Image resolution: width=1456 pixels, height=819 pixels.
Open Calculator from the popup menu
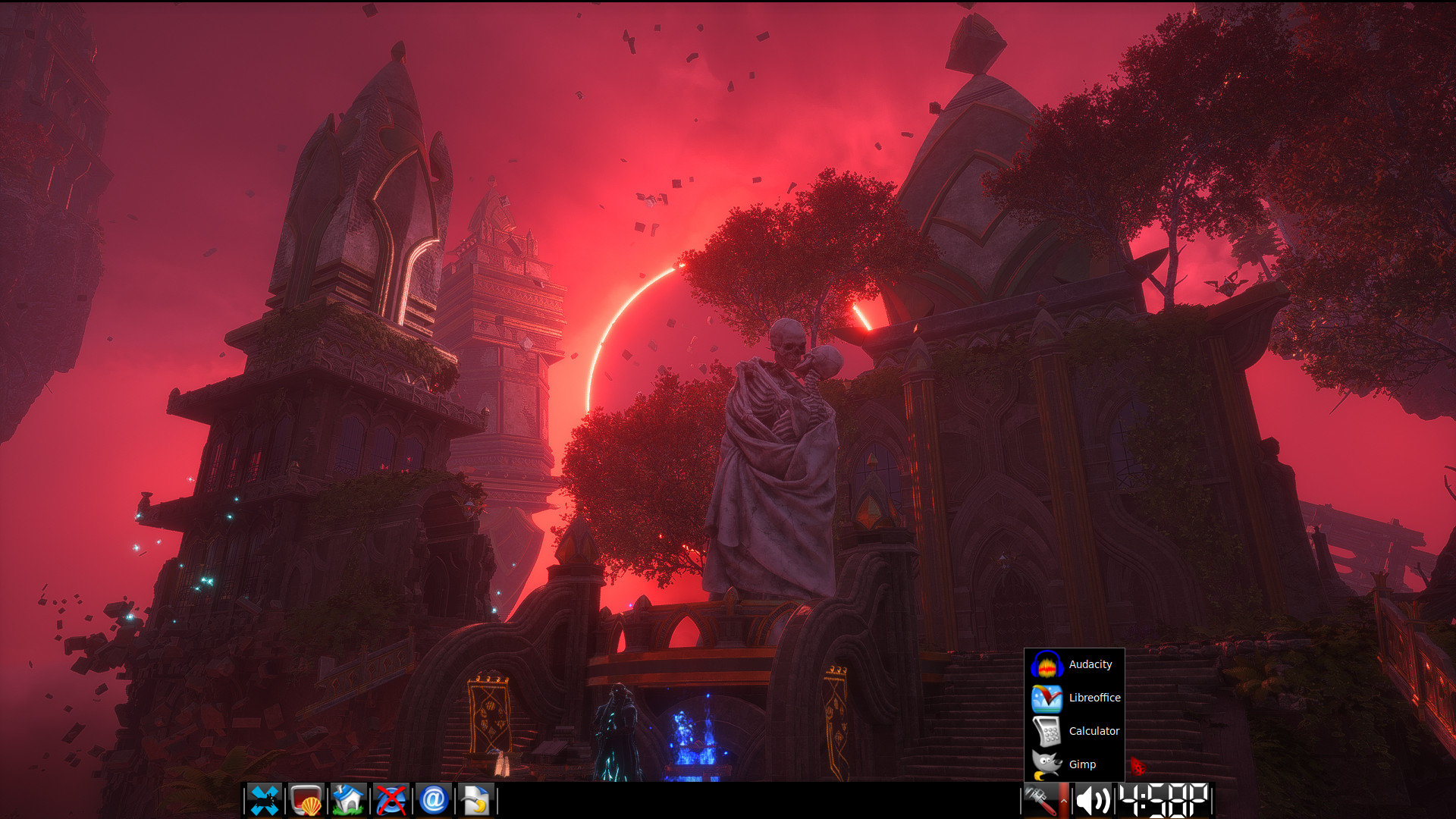[x=1074, y=731]
